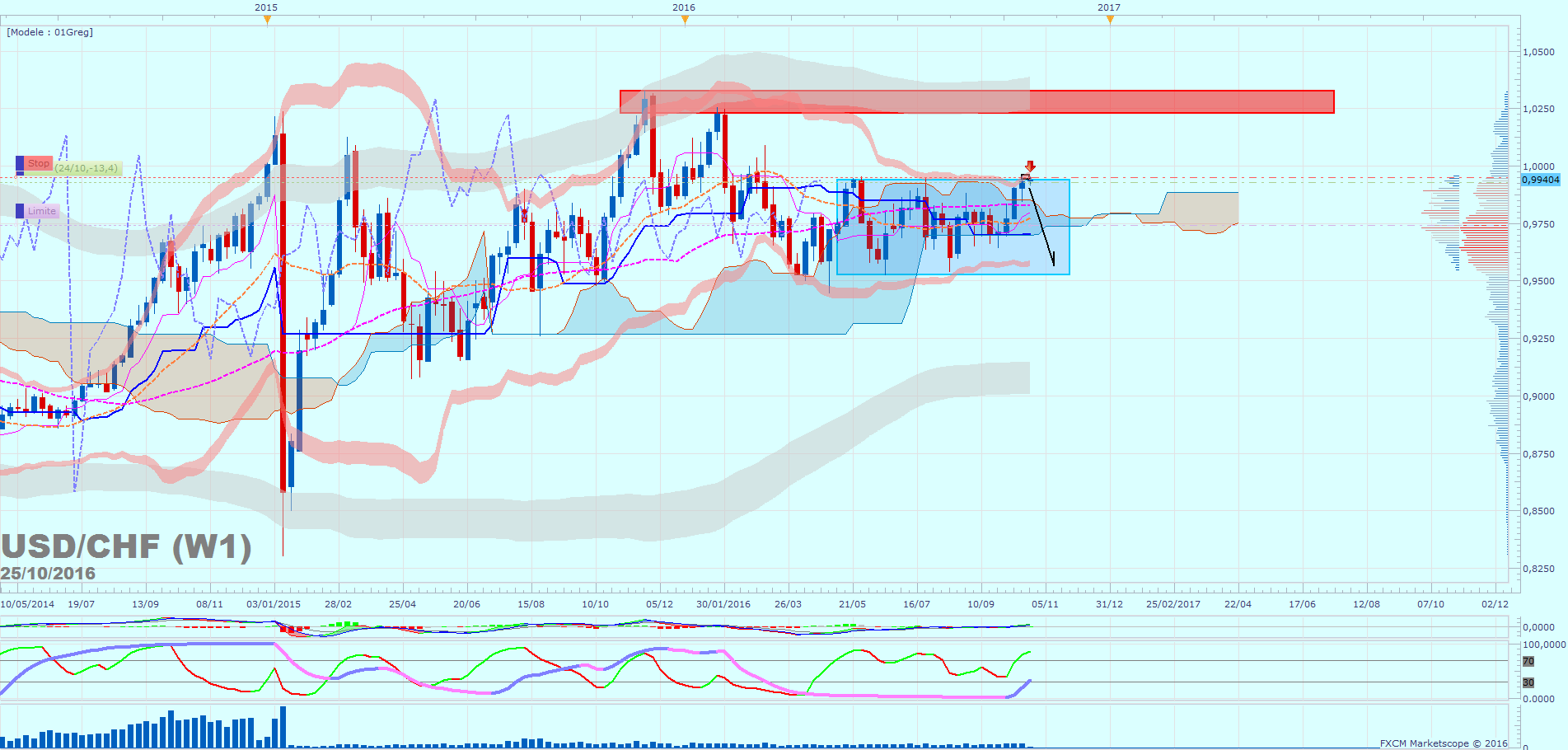Click the 15/08 date axis label
Screen dimensions: 1568x750
[x=531, y=604]
